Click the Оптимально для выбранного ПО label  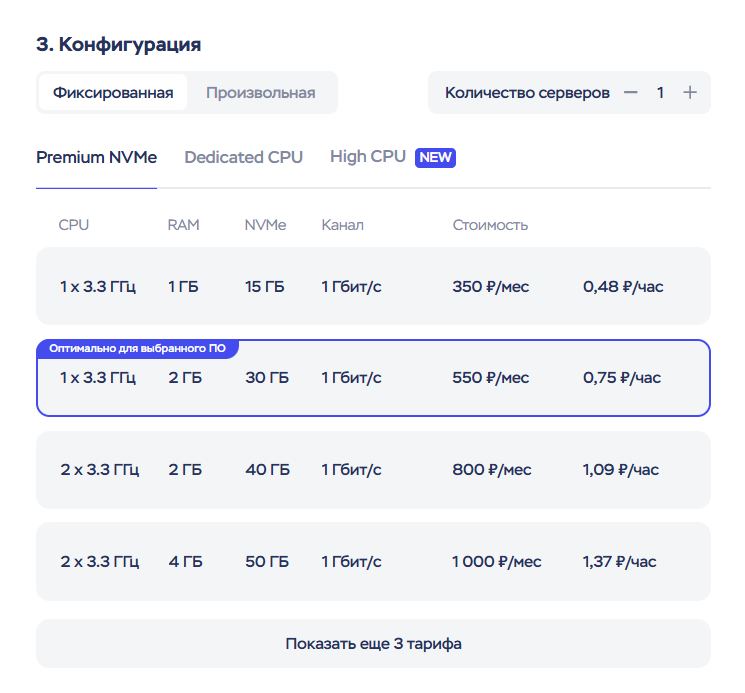[x=137, y=348]
